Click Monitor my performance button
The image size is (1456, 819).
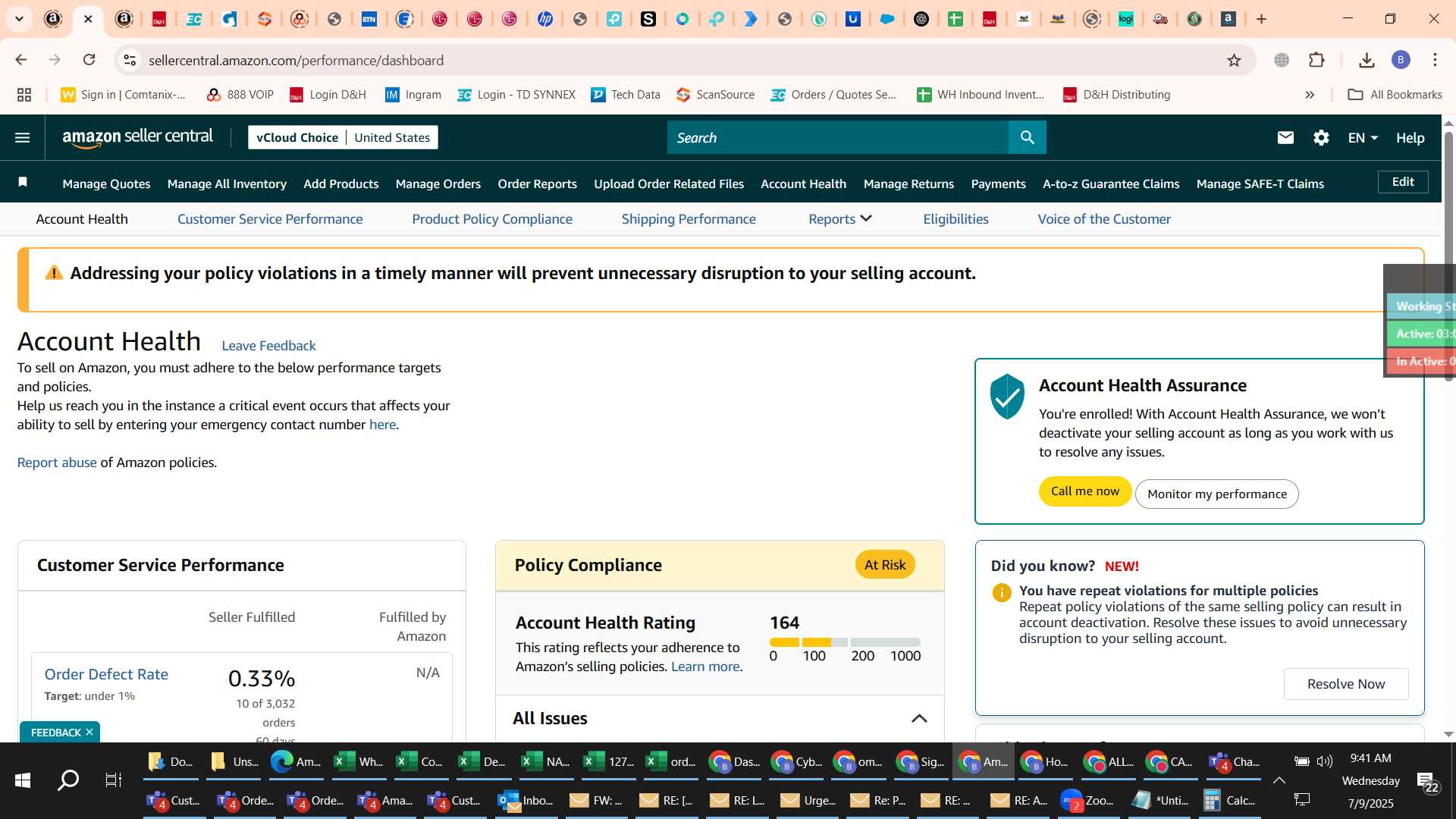1217,494
